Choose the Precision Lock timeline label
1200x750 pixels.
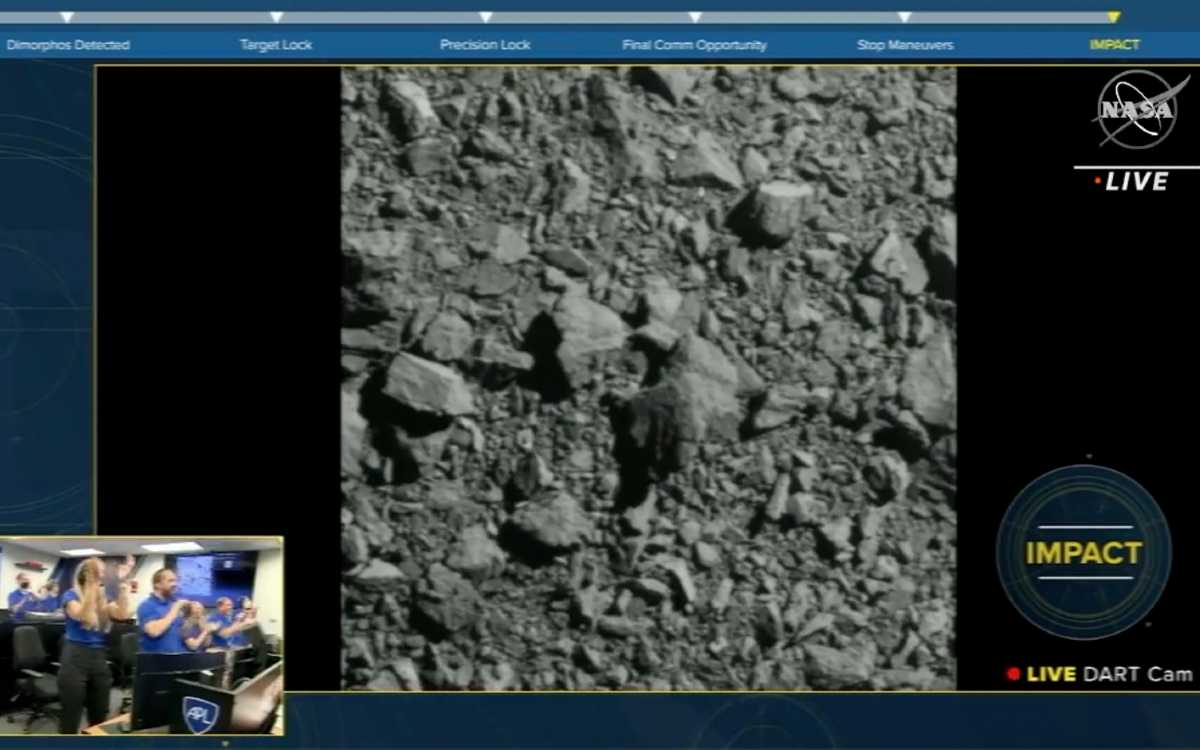tap(485, 45)
